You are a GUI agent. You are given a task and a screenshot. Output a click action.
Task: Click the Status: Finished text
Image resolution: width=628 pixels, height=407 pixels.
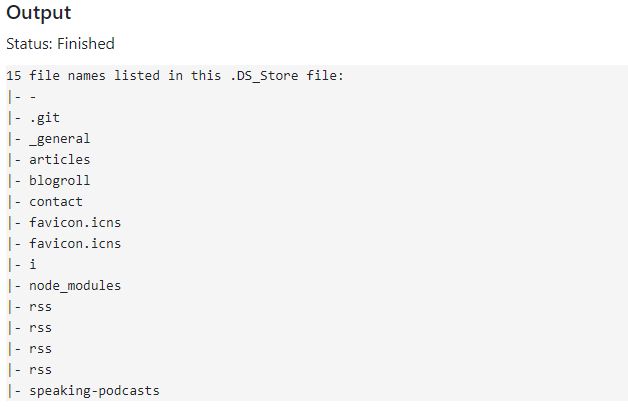tap(60, 44)
